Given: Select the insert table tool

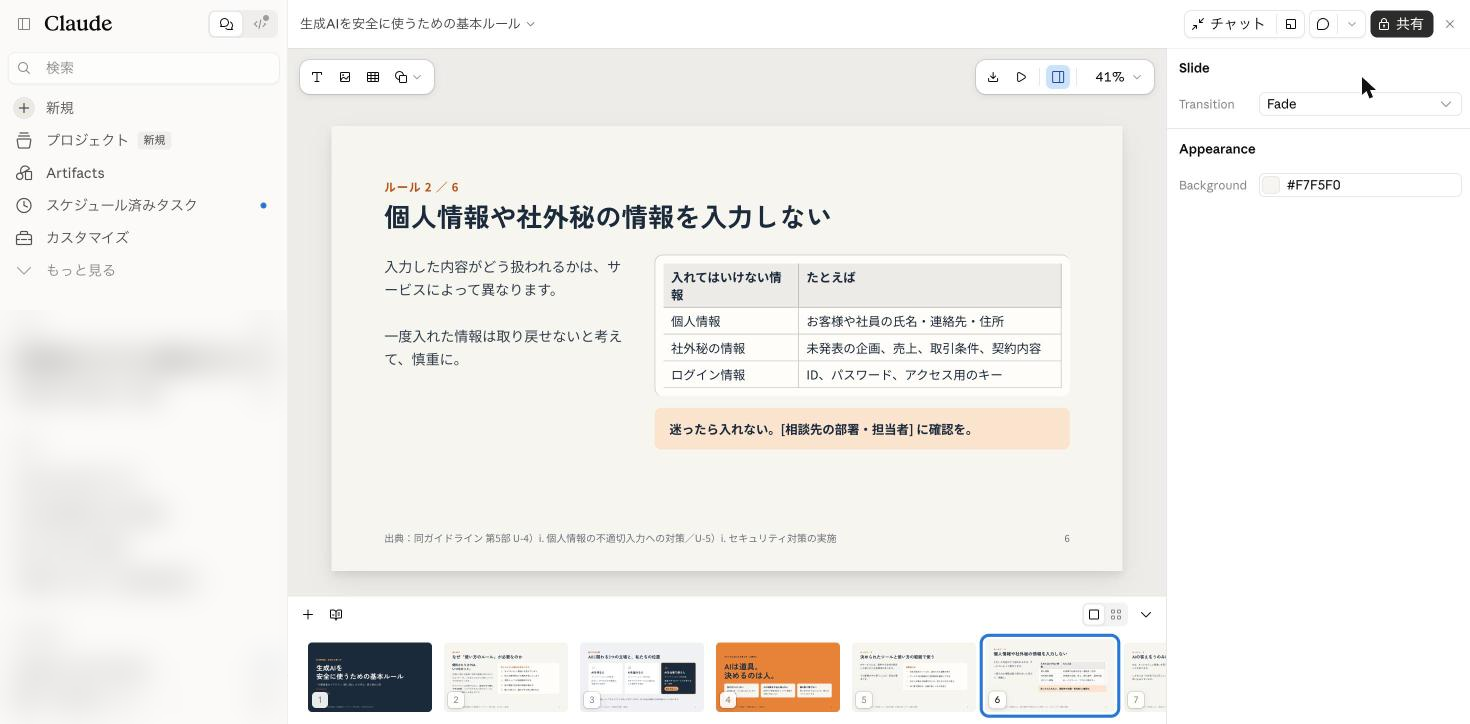Looking at the screenshot, I should (x=373, y=77).
